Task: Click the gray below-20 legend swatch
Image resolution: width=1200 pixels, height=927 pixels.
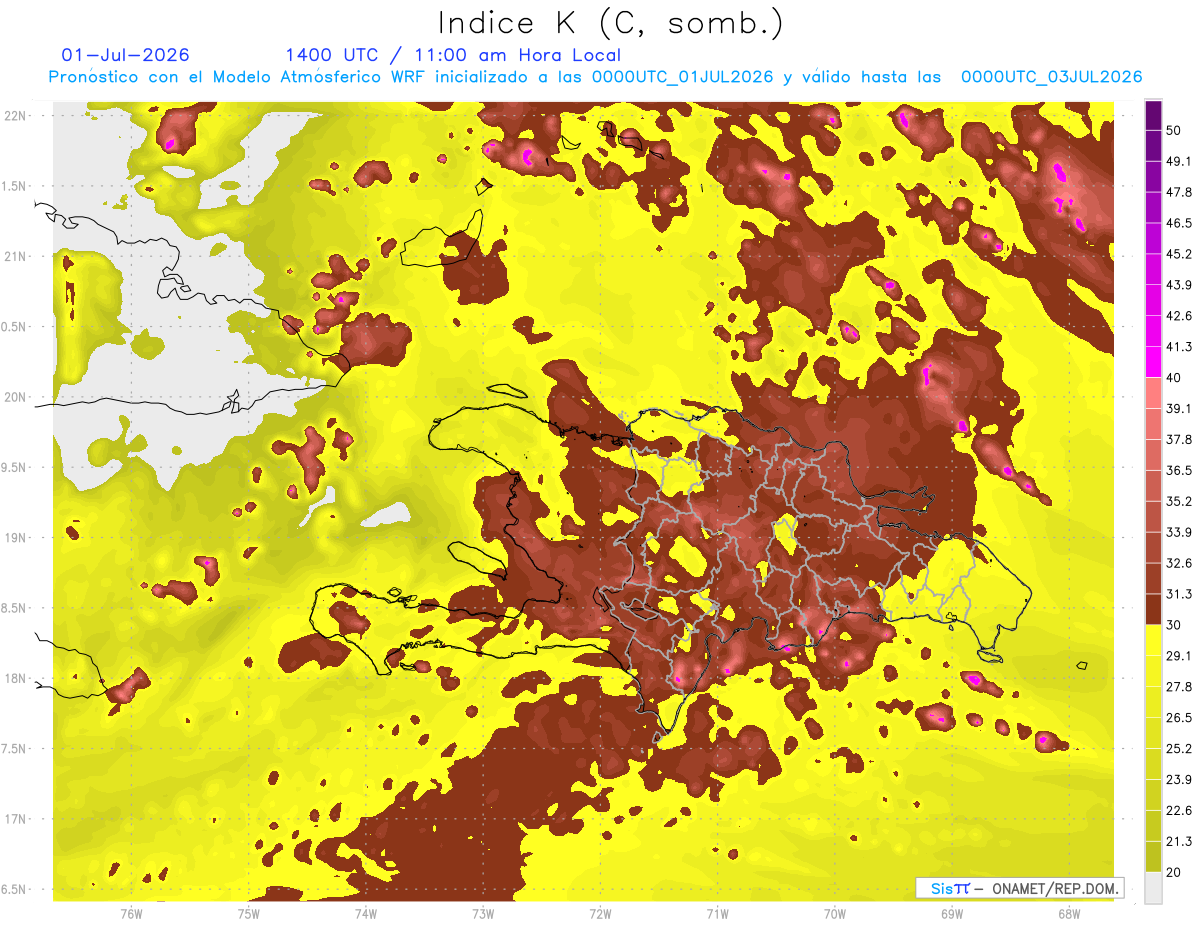Action: pyautogui.click(x=1153, y=887)
